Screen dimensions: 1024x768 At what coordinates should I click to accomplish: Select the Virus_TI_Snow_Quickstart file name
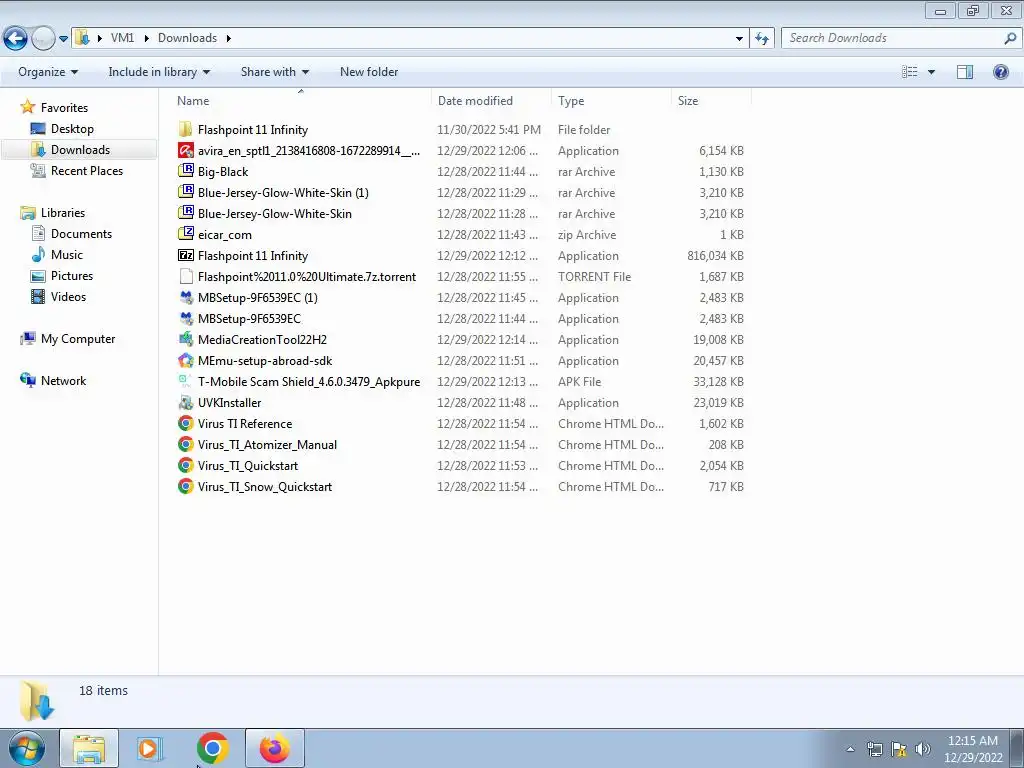pyautogui.click(x=264, y=487)
